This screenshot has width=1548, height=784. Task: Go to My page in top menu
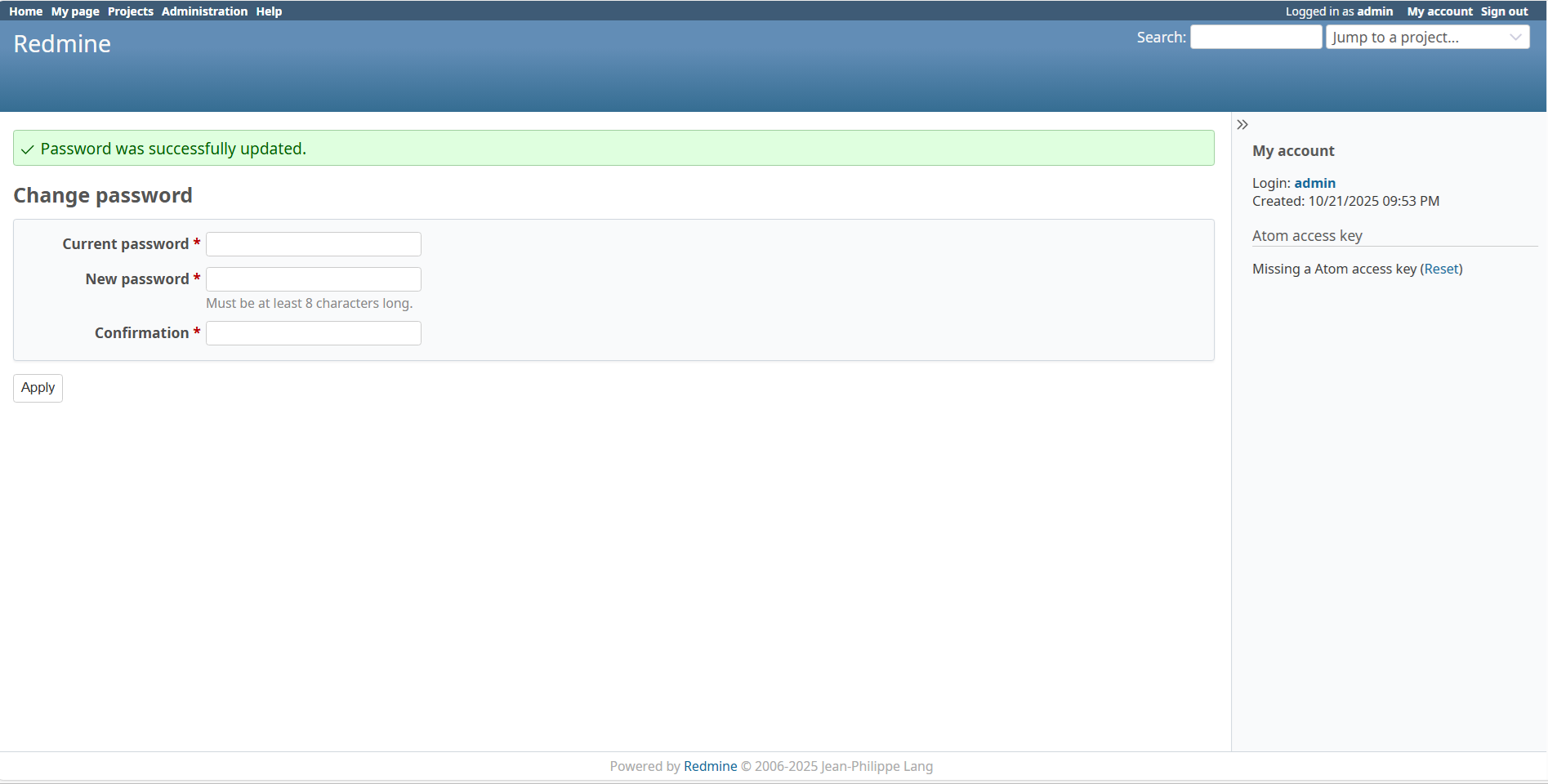(75, 11)
